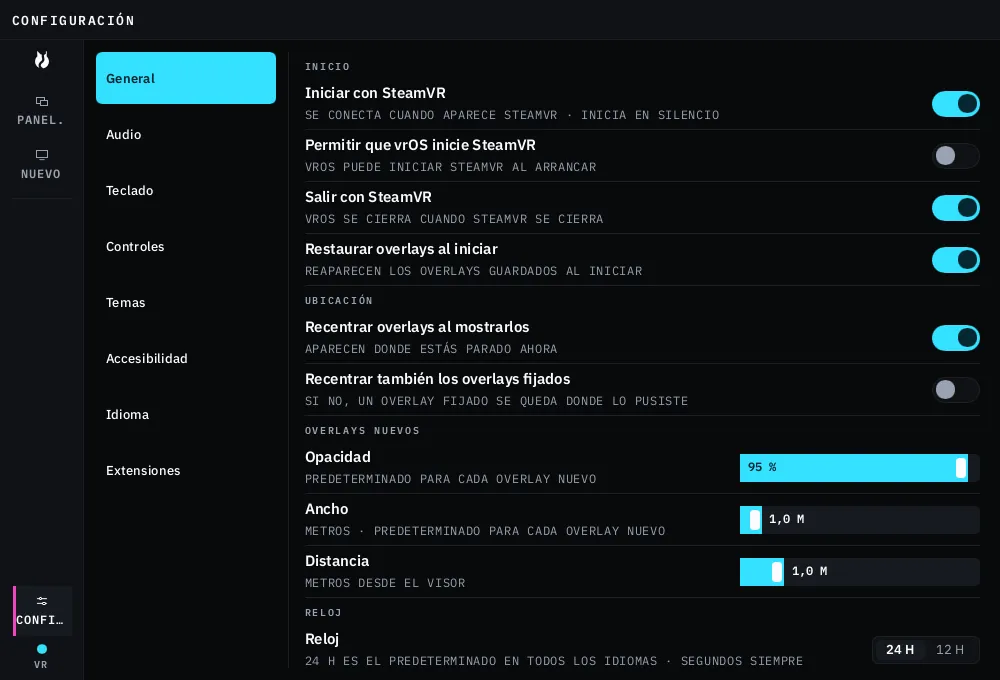Enable Recentrar también los overlays fijados
The image size is (1000, 680).
(x=955, y=390)
